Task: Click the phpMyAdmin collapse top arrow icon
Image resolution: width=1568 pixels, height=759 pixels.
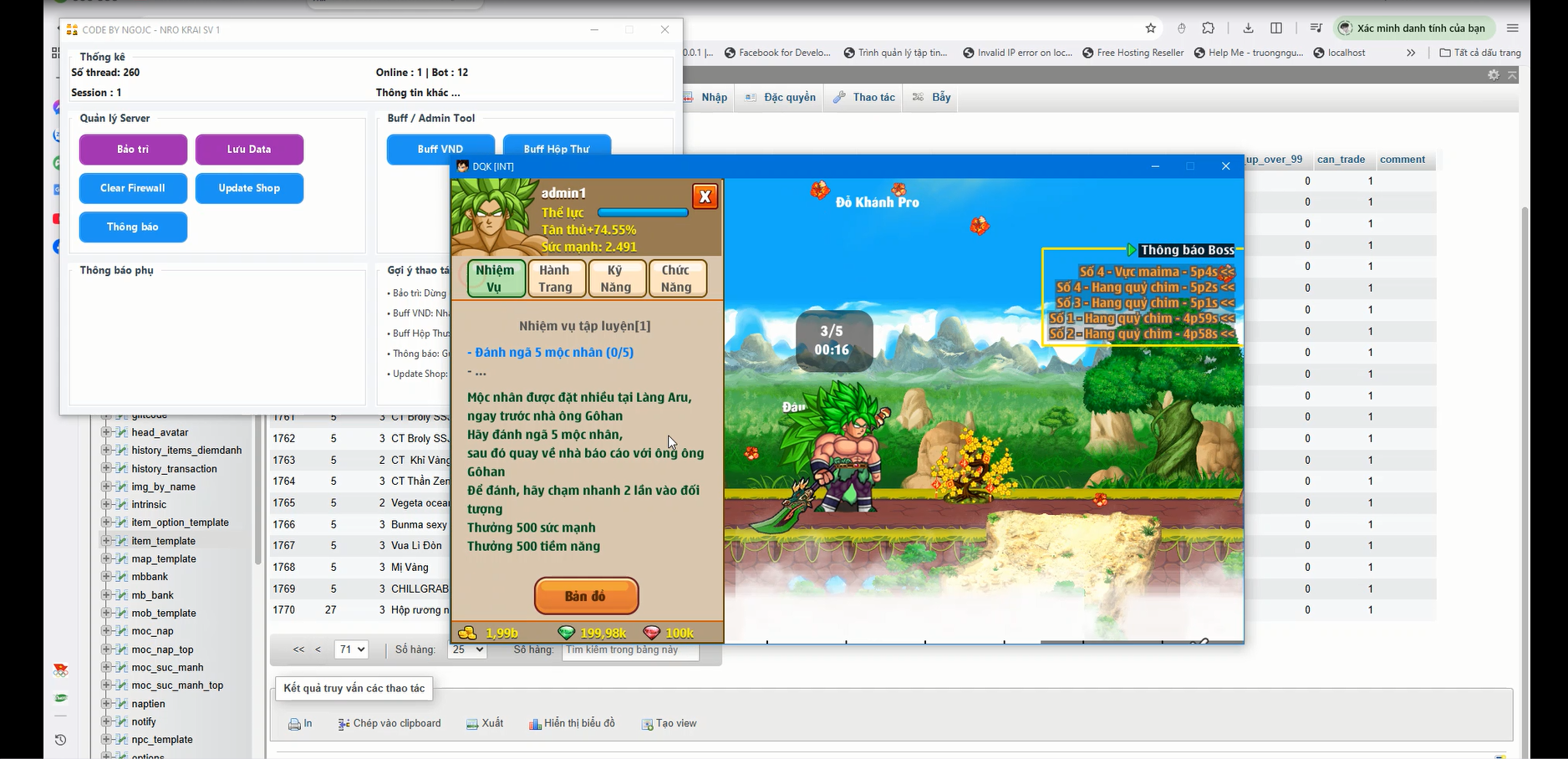Action: 1512,75
